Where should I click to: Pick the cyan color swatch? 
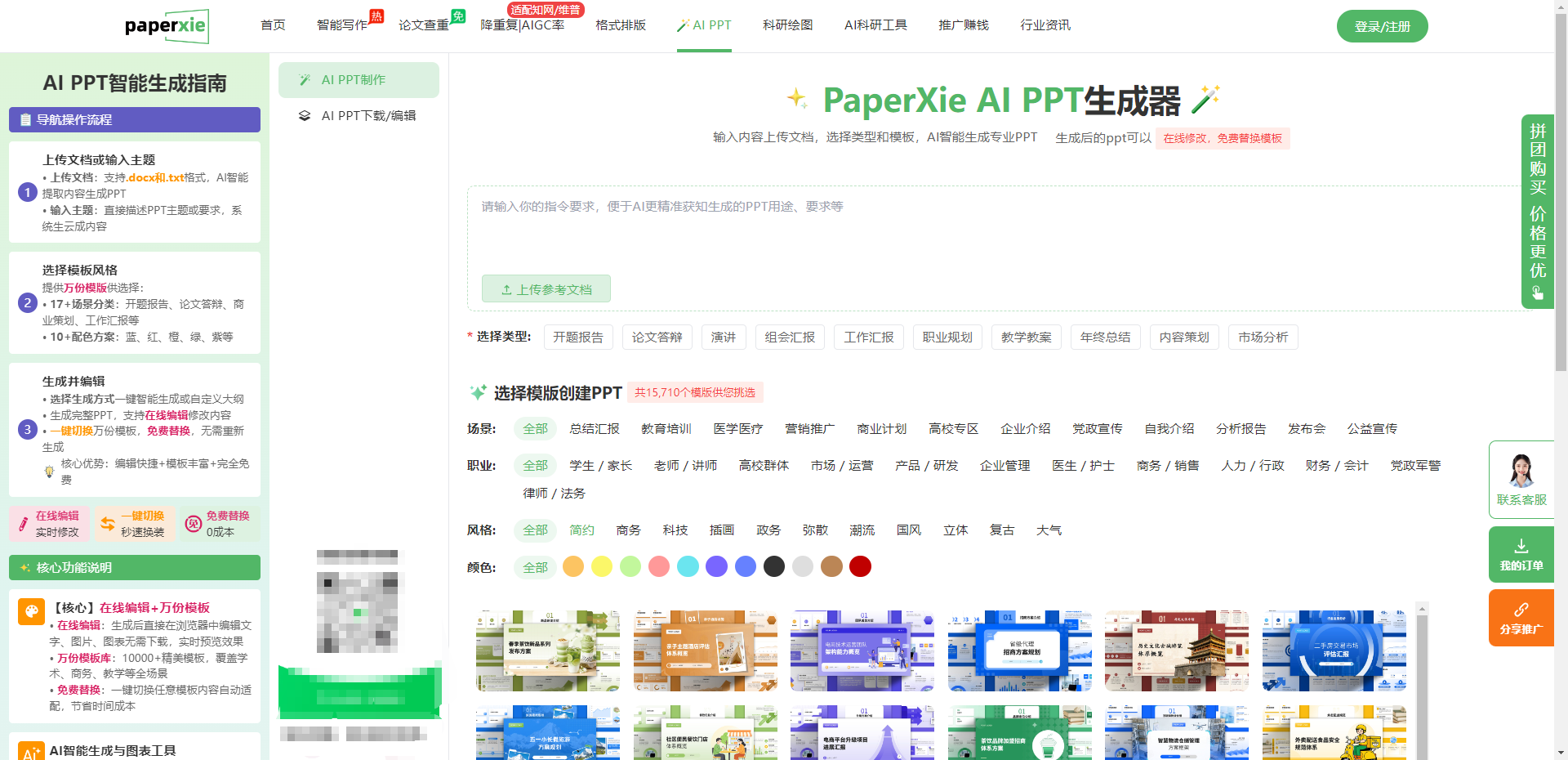pyautogui.click(x=688, y=566)
